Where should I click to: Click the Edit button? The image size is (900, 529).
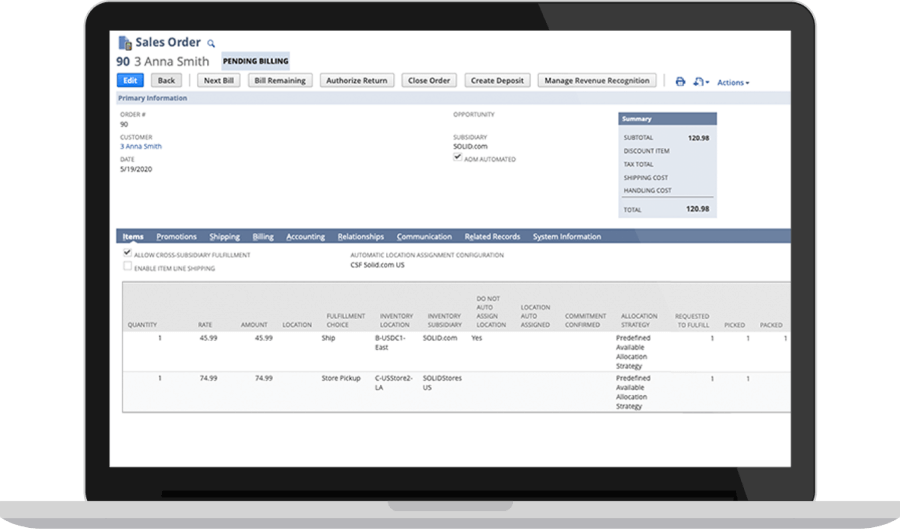(130, 80)
